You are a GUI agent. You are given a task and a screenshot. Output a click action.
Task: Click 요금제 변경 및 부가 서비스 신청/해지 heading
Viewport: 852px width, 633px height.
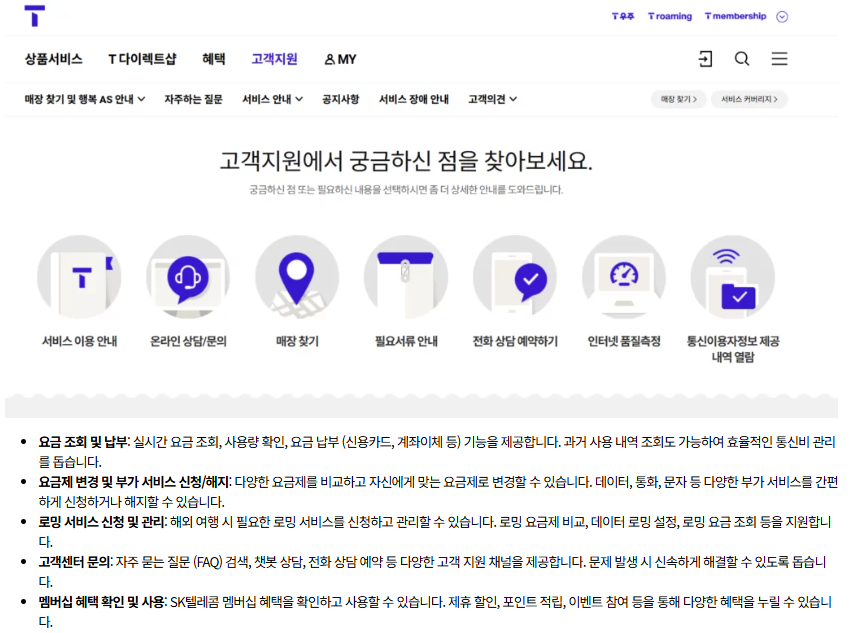click(134, 482)
